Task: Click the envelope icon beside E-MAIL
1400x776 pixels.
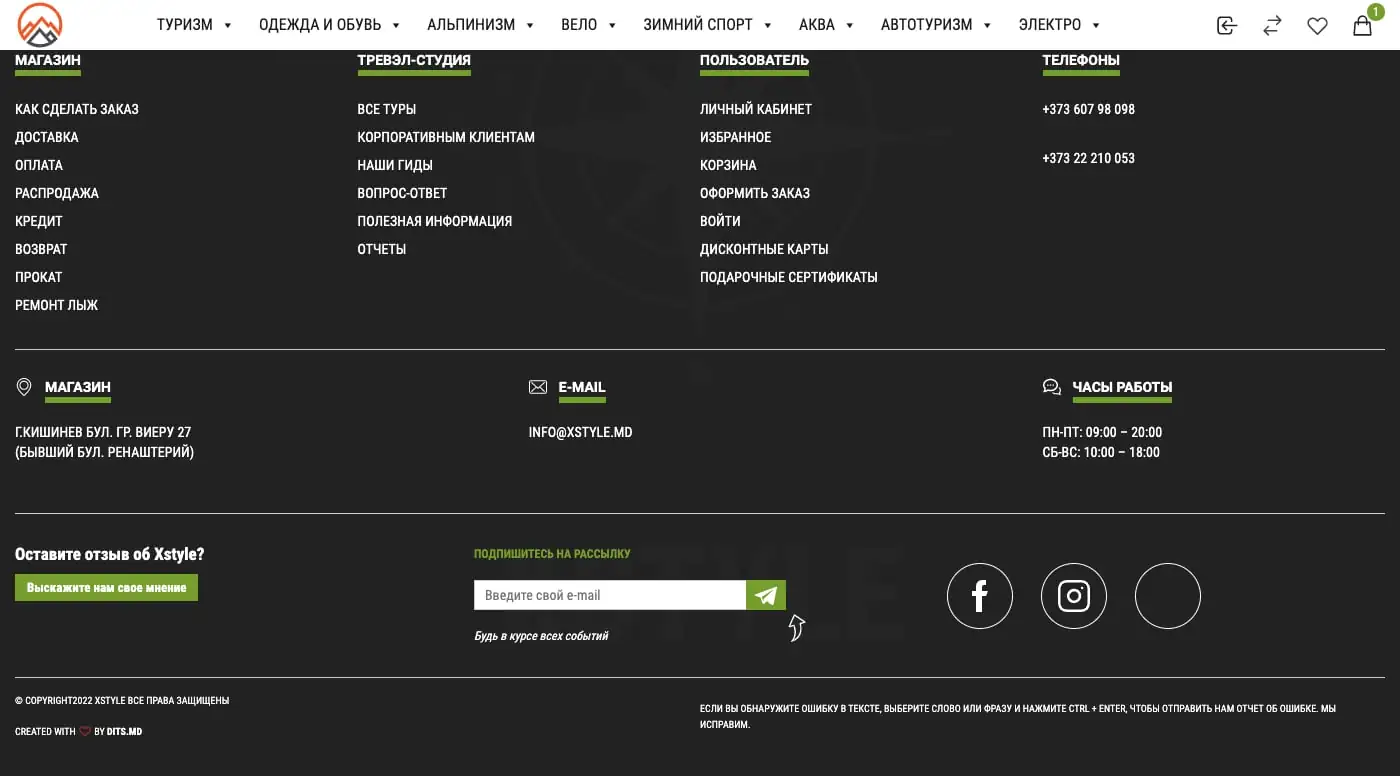Action: pos(538,387)
